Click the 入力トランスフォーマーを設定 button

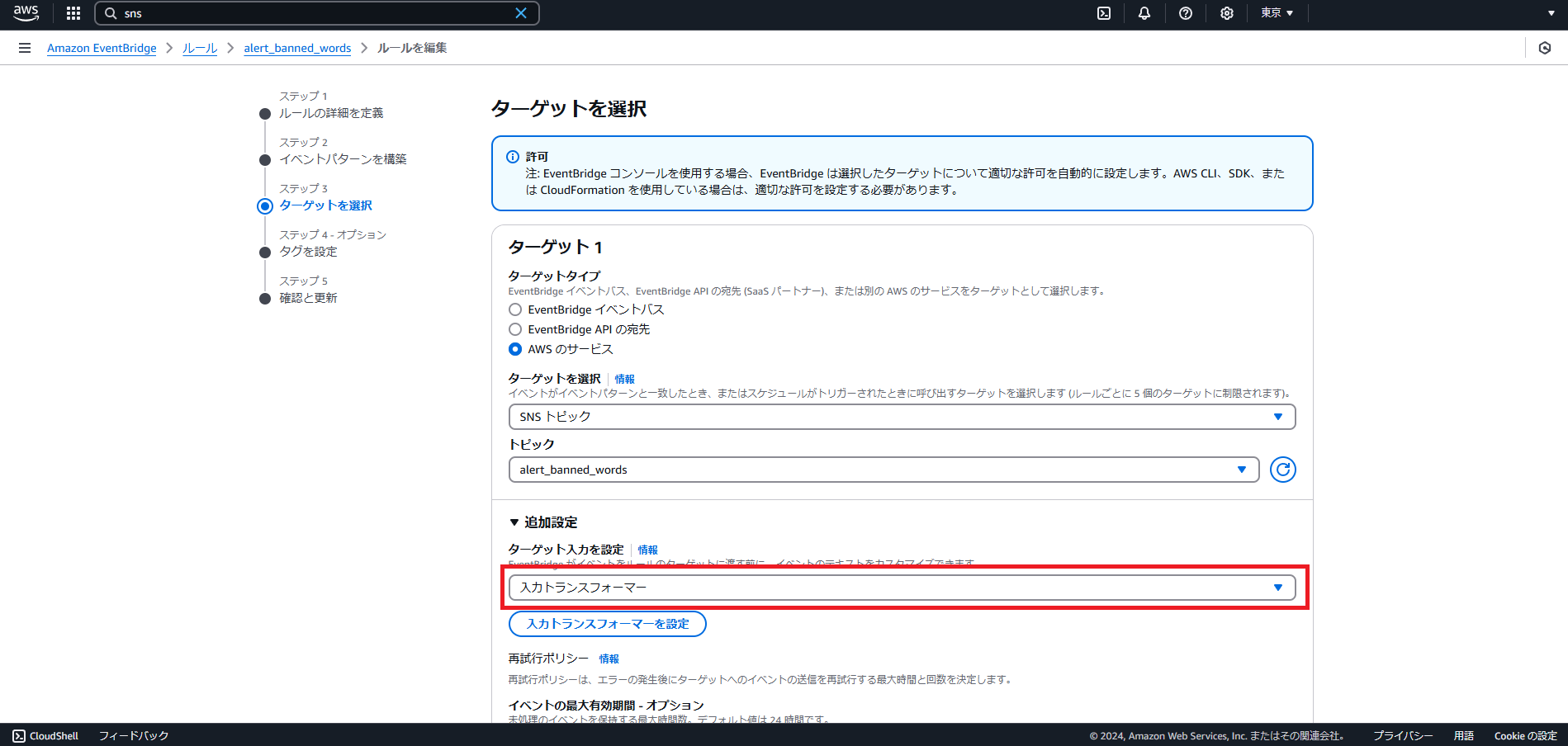click(608, 624)
